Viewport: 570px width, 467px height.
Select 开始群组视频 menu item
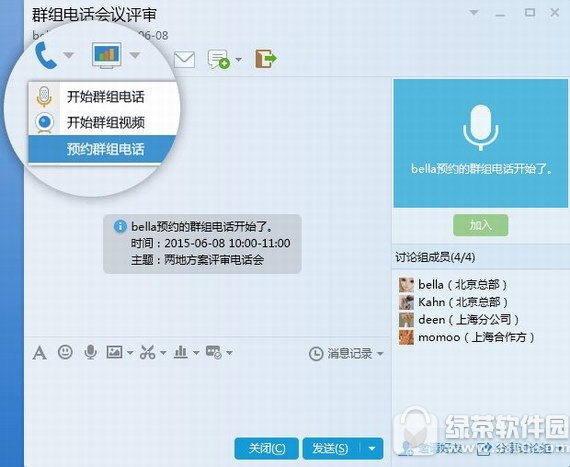pos(104,122)
